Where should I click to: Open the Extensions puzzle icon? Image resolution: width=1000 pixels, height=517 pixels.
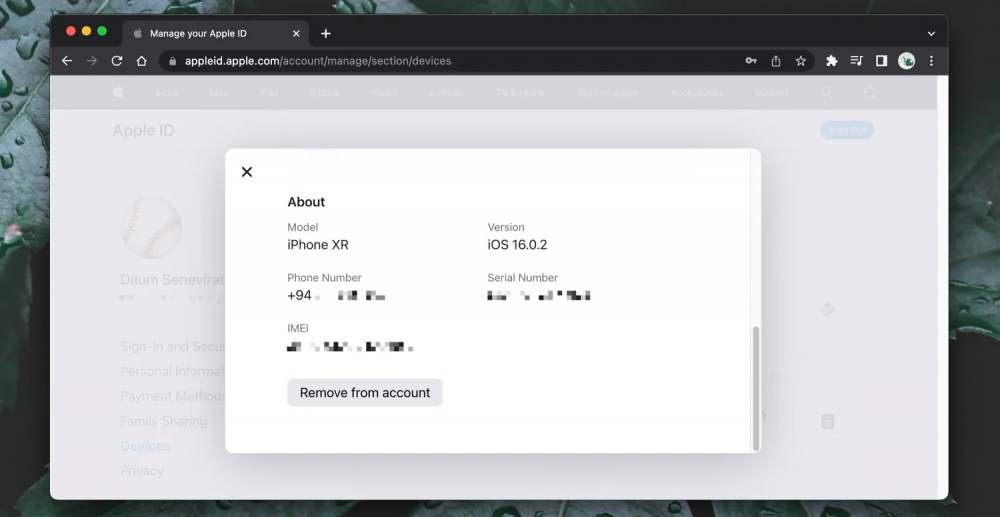832,61
